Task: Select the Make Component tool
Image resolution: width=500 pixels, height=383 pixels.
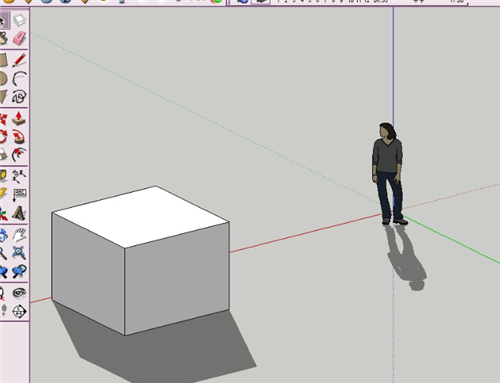Action: [x=19, y=20]
